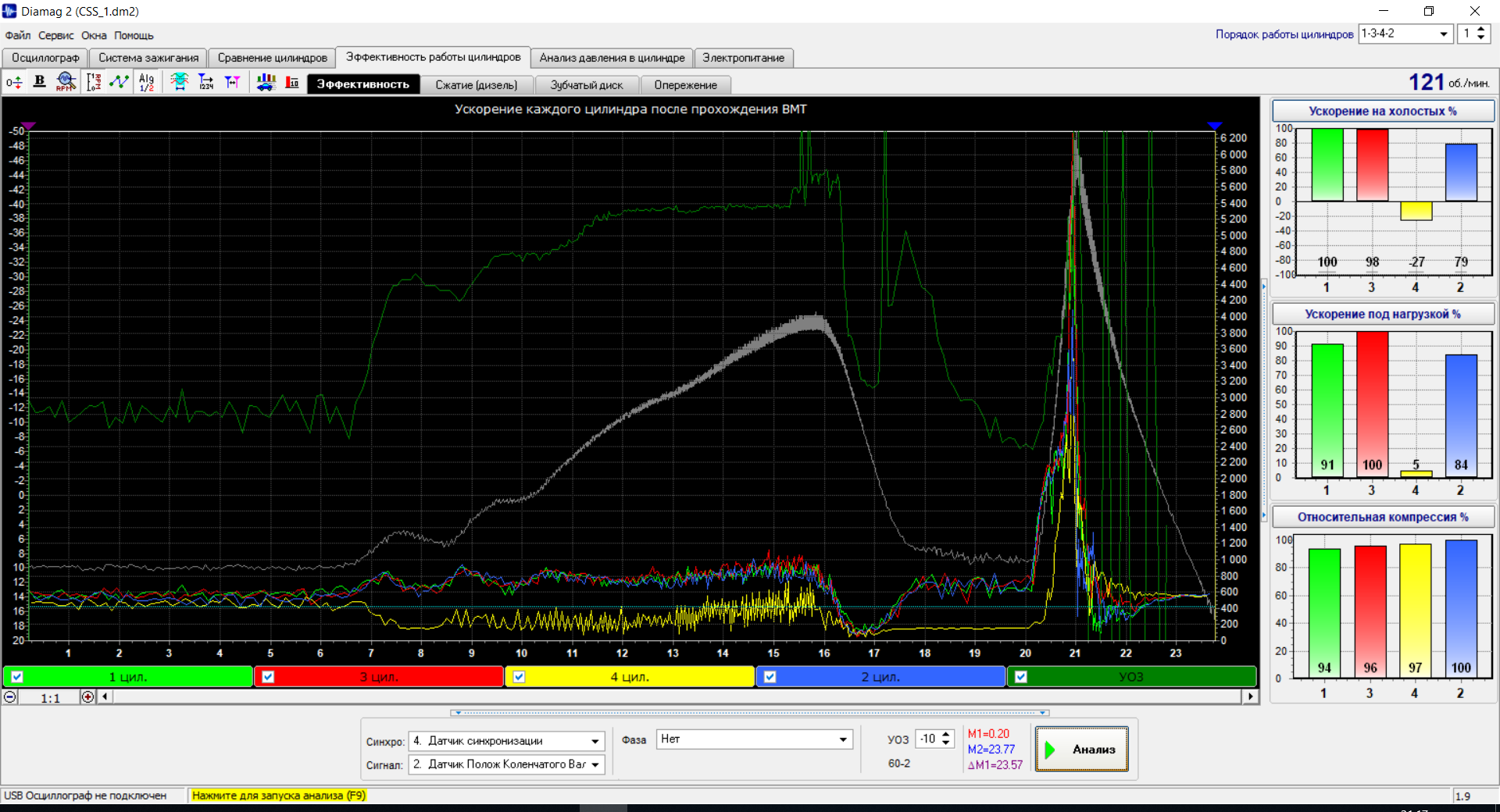This screenshot has width=1500, height=812.
Task: Select the Эффективность sub-tab
Action: [x=363, y=84]
